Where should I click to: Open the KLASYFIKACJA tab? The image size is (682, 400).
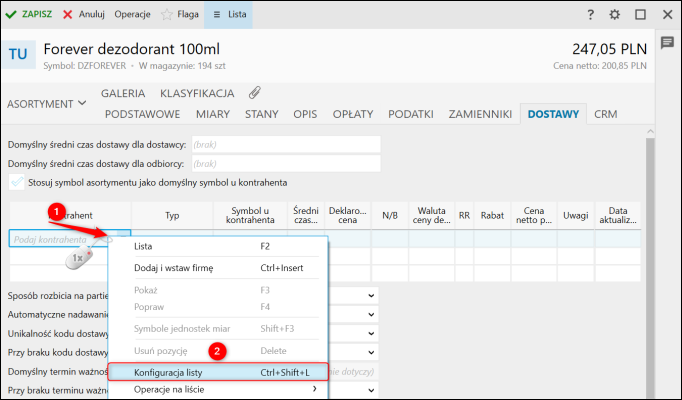(x=197, y=93)
